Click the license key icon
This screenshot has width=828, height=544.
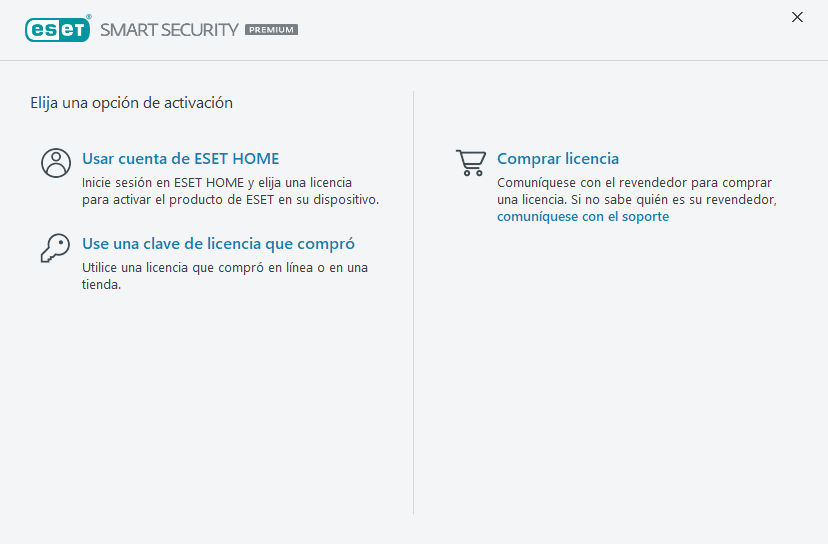[55, 248]
